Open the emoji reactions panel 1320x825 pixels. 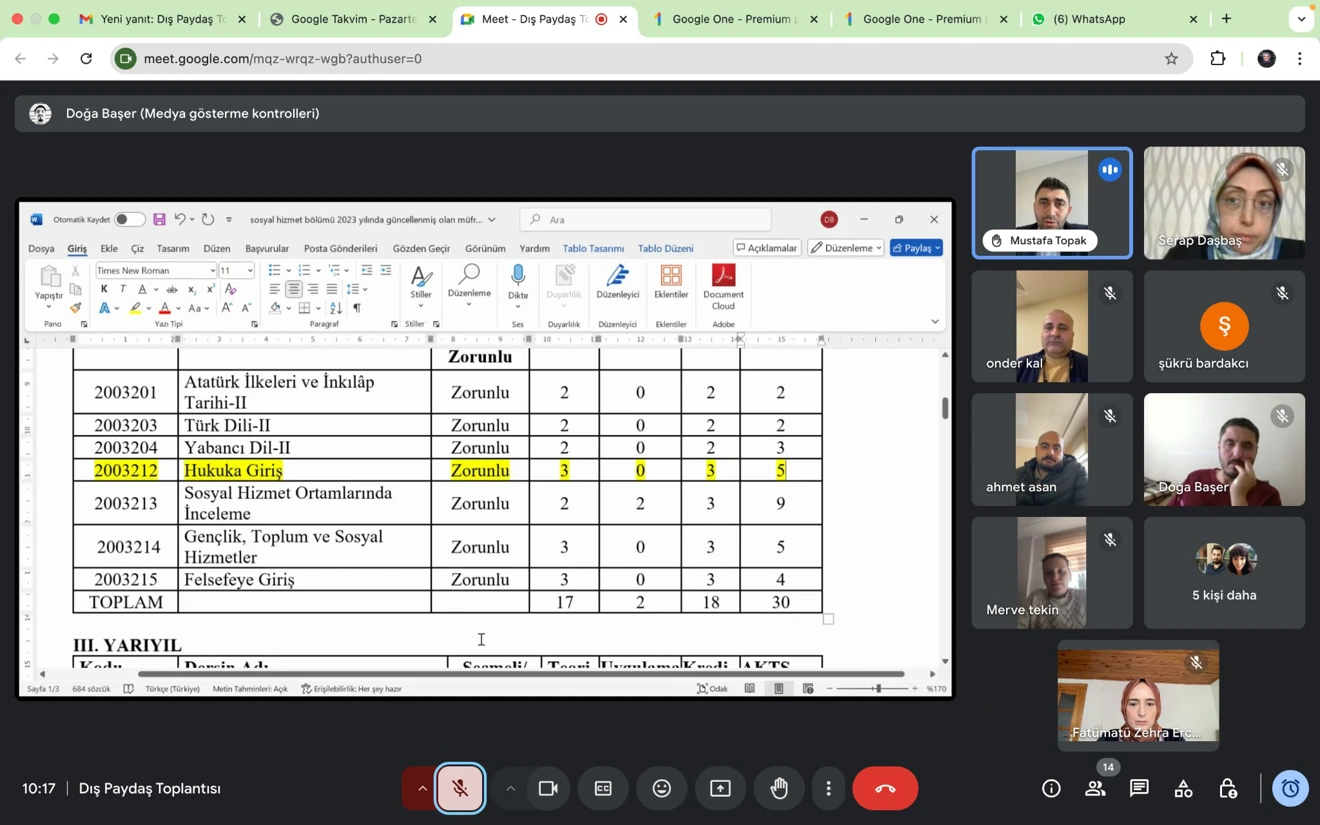pyautogui.click(x=661, y=788)
